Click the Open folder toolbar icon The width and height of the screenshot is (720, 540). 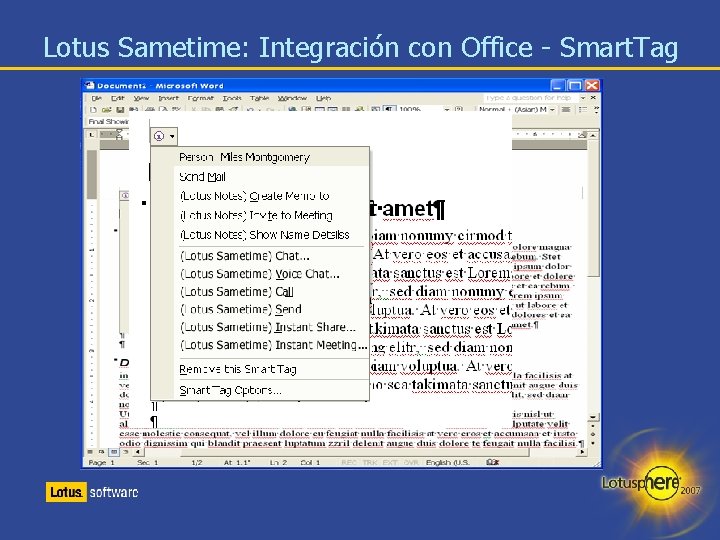click(107, 110)
